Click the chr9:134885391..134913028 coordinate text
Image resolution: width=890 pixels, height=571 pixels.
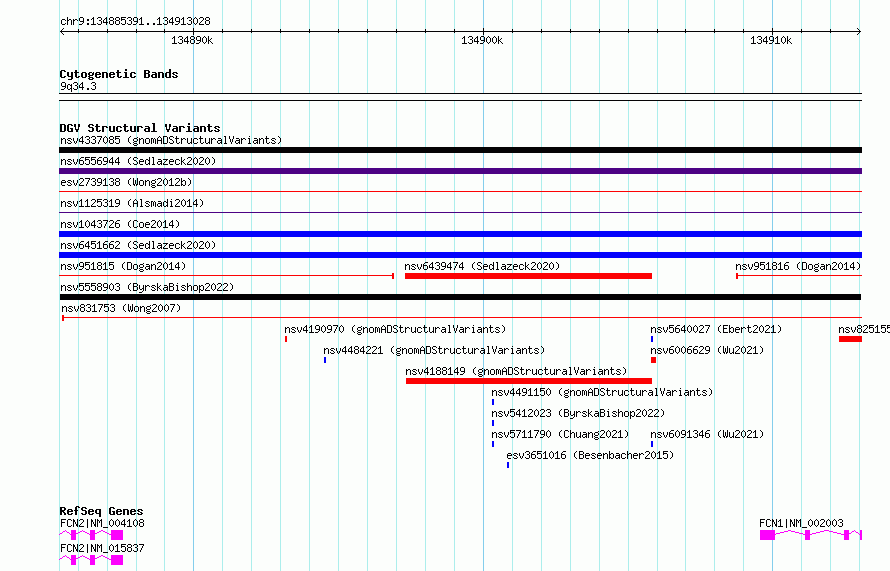pos(135,22)
